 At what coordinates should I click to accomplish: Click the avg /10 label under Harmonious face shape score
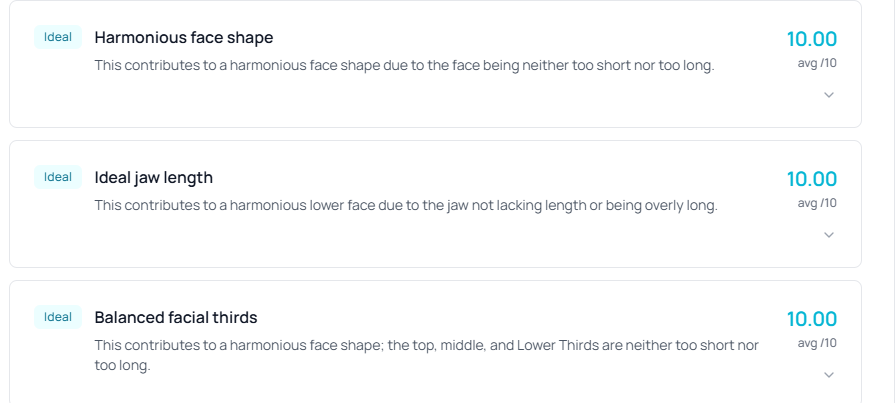(816, 62)
